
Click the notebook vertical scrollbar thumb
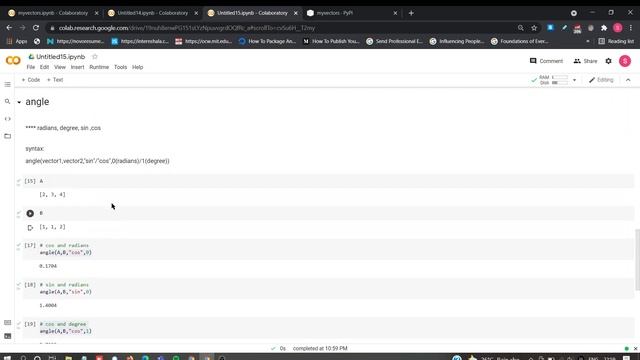point(637,260)
